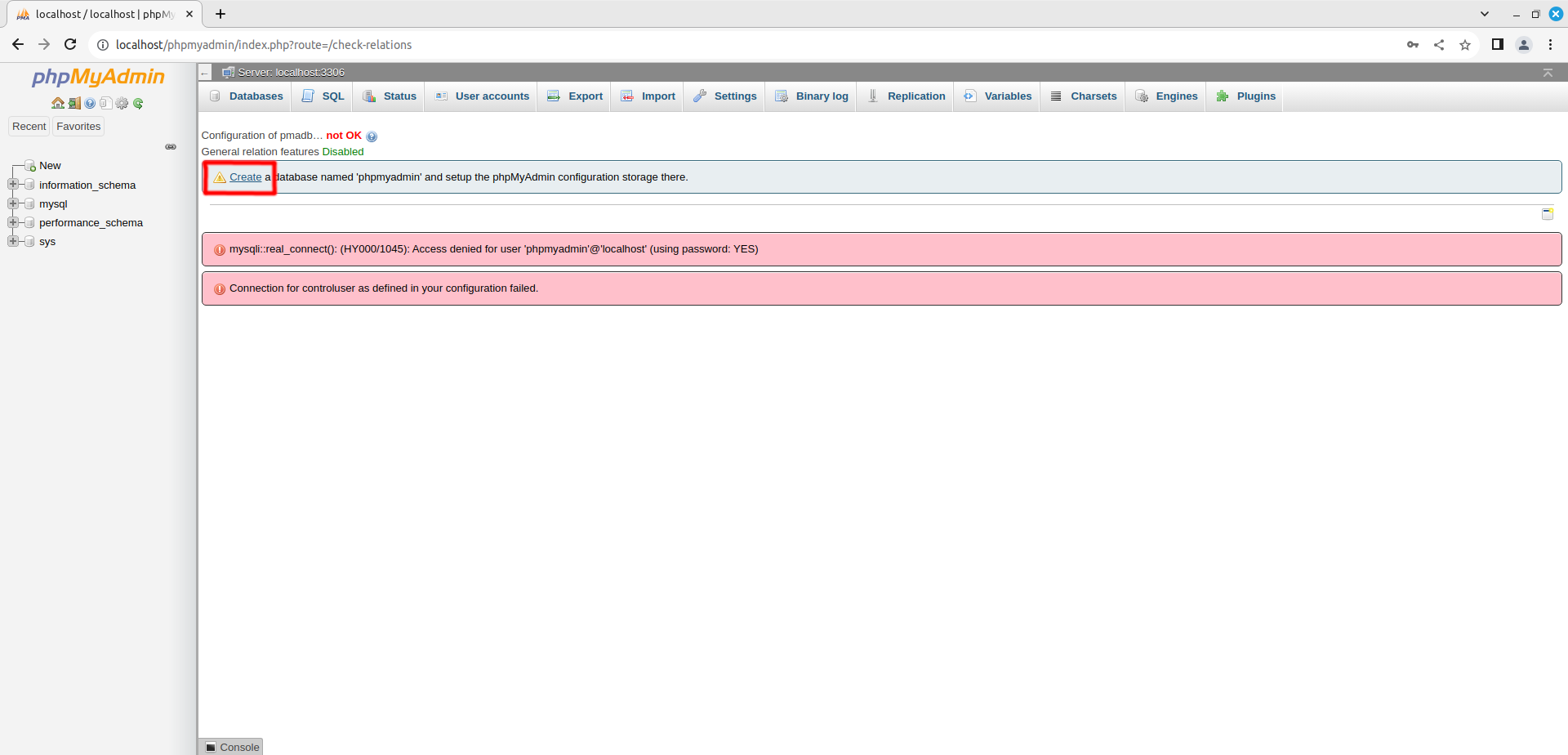The image size is (1568, 755).
Task: Click the Create link for phpmyadmin database
Action: click(245, 177)
